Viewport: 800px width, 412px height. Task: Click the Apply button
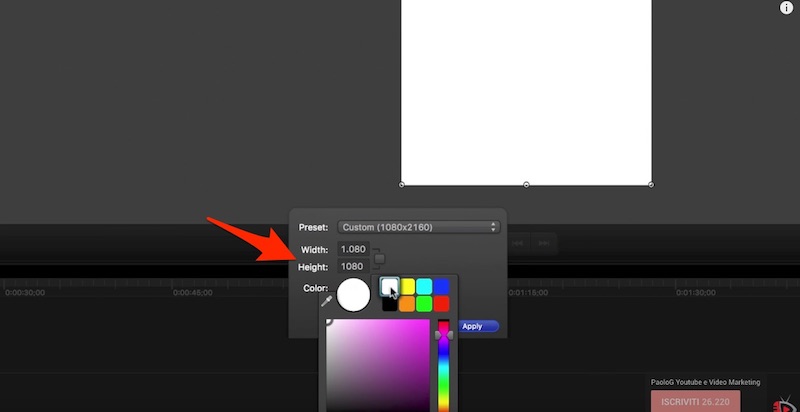click(479, 326)
